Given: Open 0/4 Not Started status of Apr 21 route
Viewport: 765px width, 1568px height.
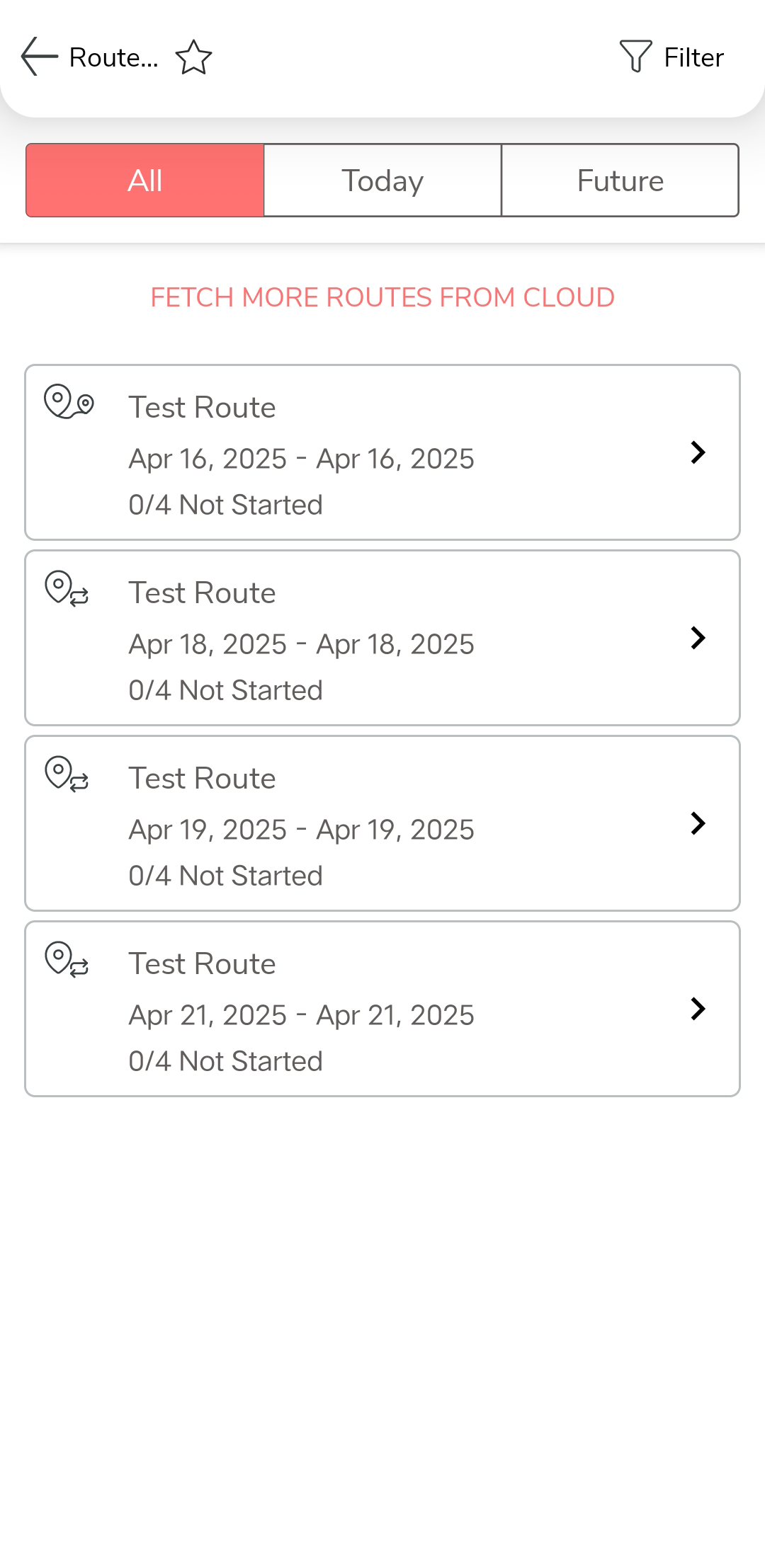Looking at the screenshot, I should click(x=225, y=1061).
